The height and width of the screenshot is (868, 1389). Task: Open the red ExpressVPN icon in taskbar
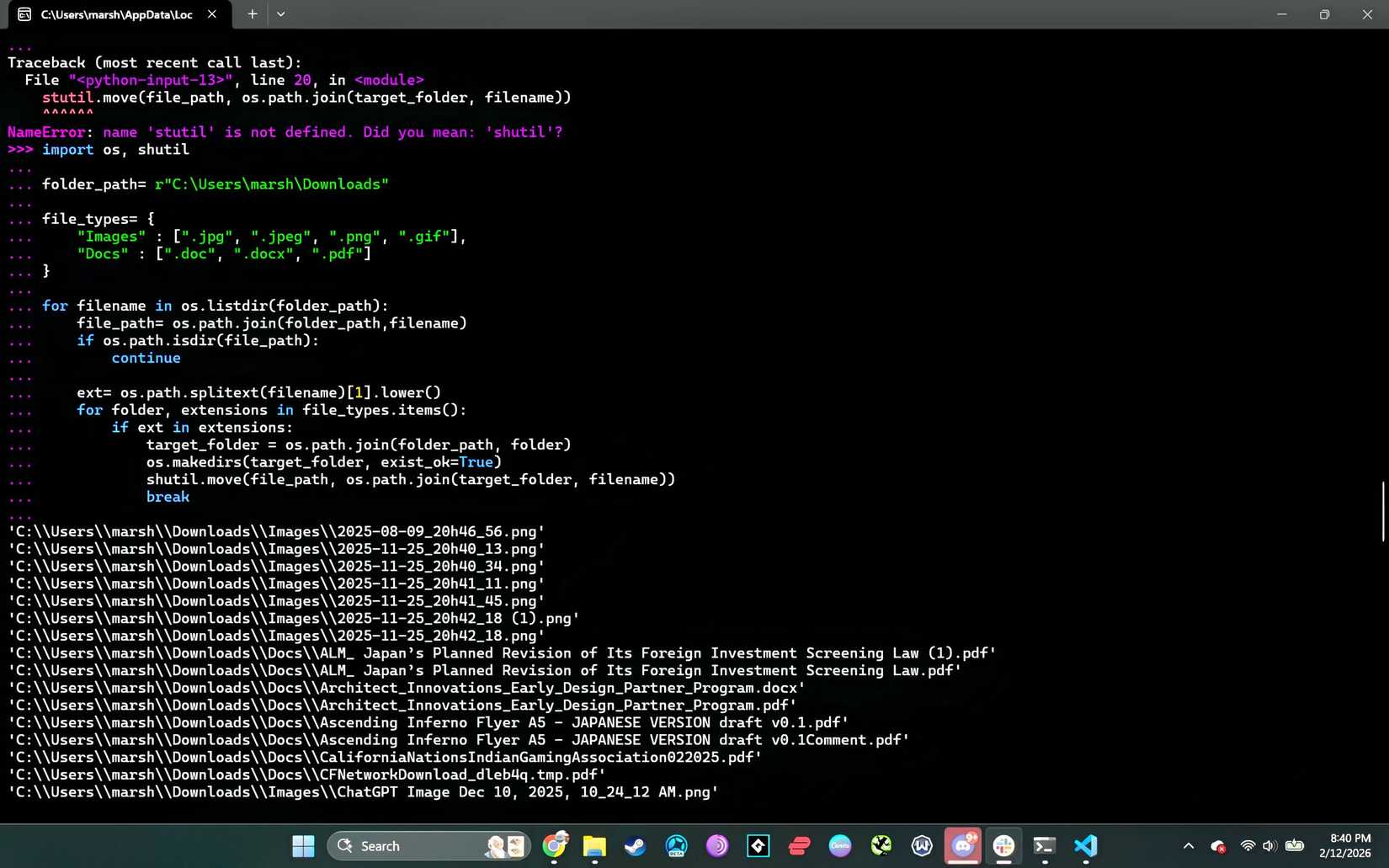tap(799, 846)
